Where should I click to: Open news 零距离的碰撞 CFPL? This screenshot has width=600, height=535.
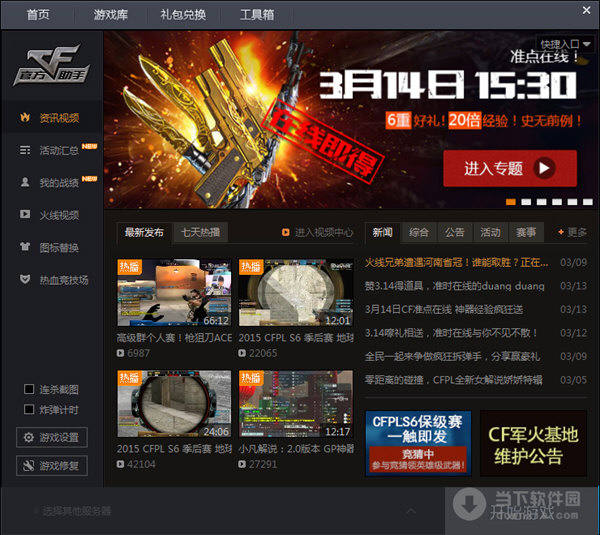point(453,380)
